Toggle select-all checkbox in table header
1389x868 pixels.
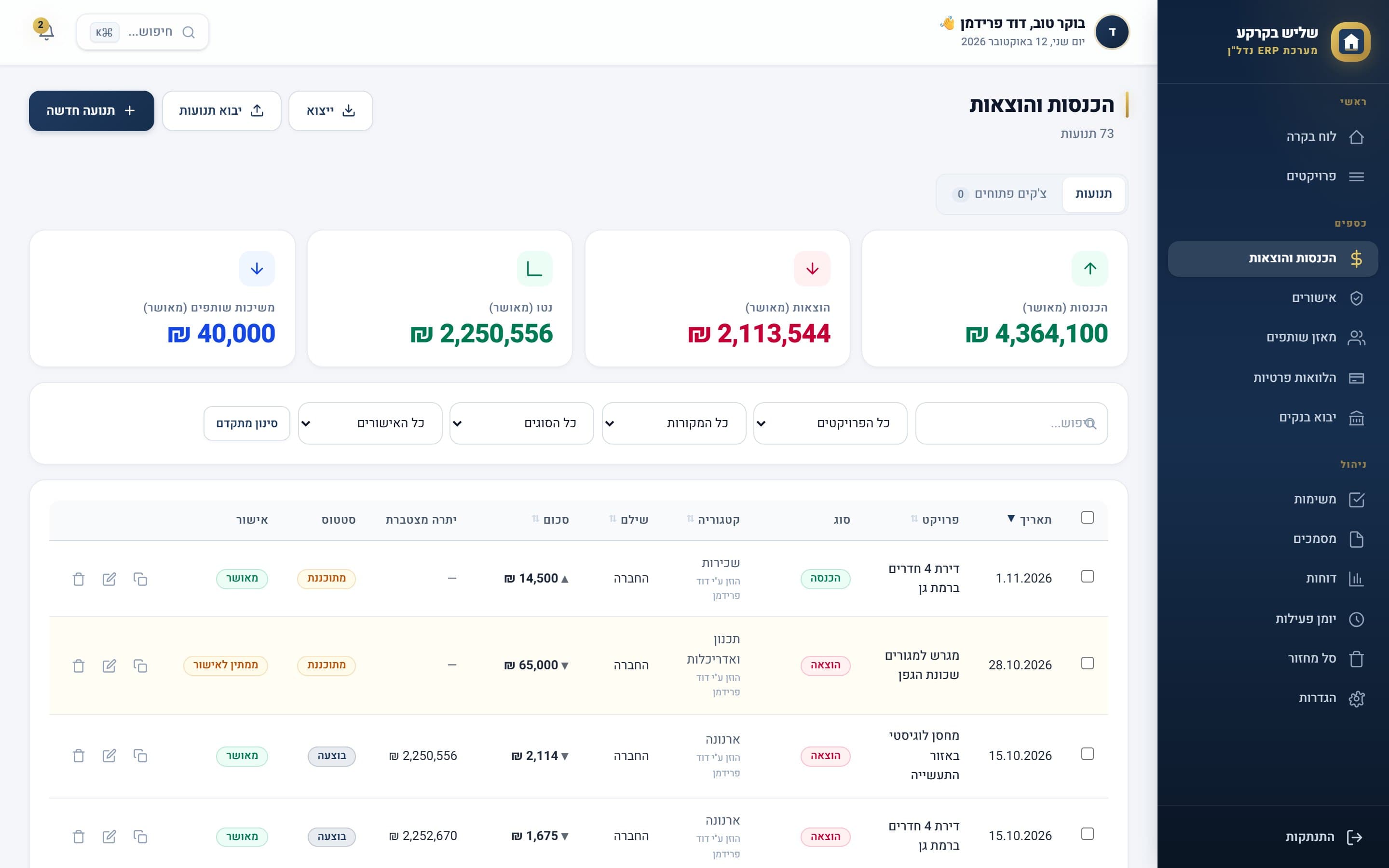pos(1087,518)
